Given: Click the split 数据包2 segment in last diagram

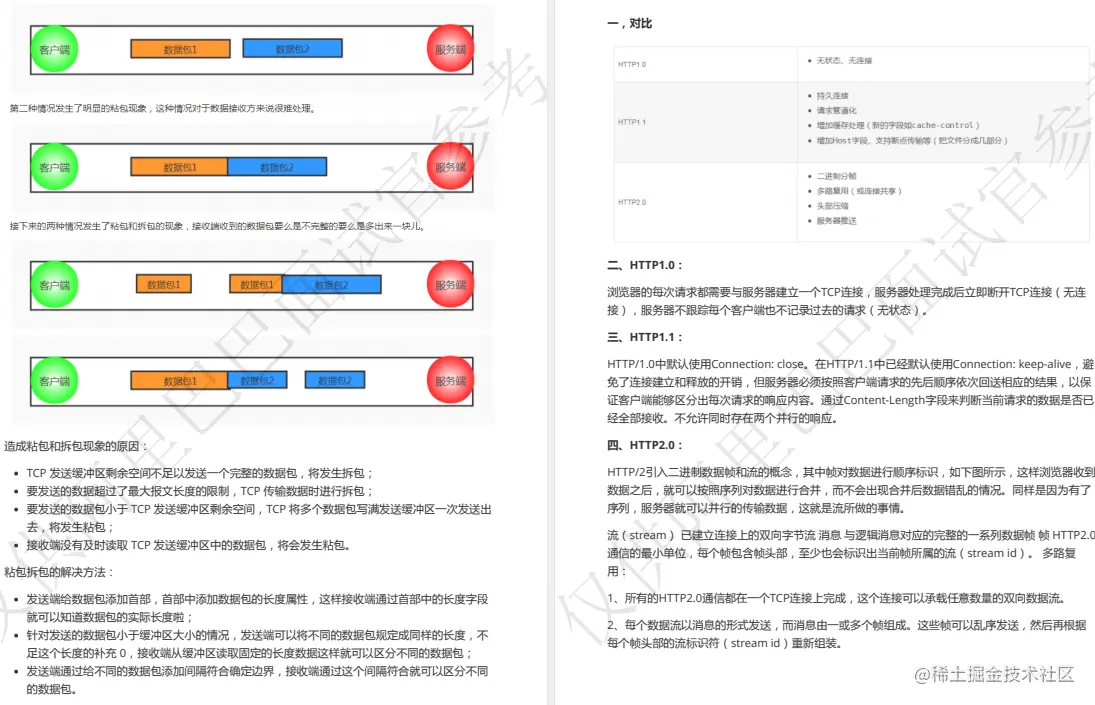Looking at the screenshot, I should [257, 380].
